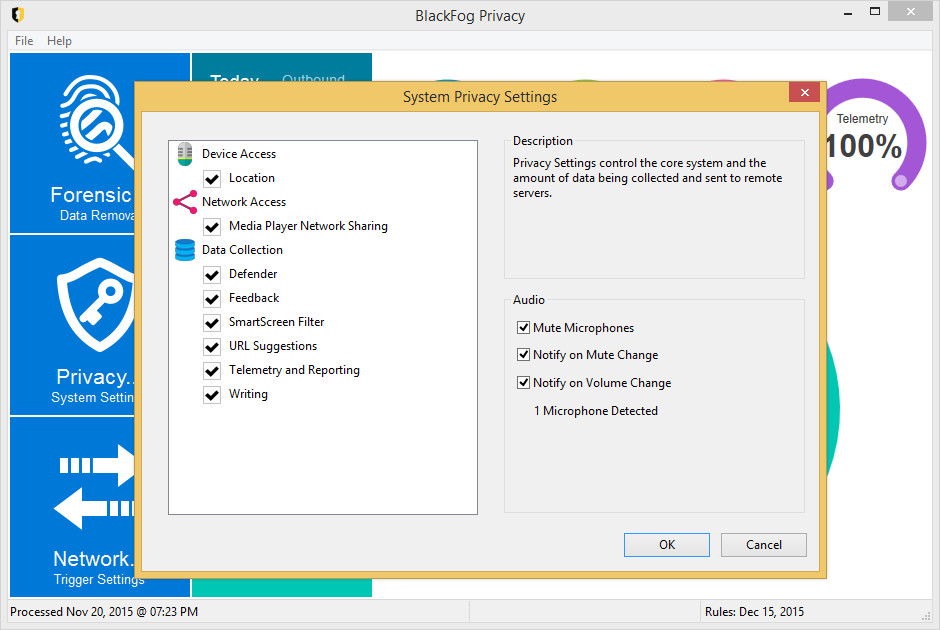The width and height of the screenshot is (940, 630).
Task: Click the Processed Nov 20, 2015 status
Action: click(x=104, y=611)
